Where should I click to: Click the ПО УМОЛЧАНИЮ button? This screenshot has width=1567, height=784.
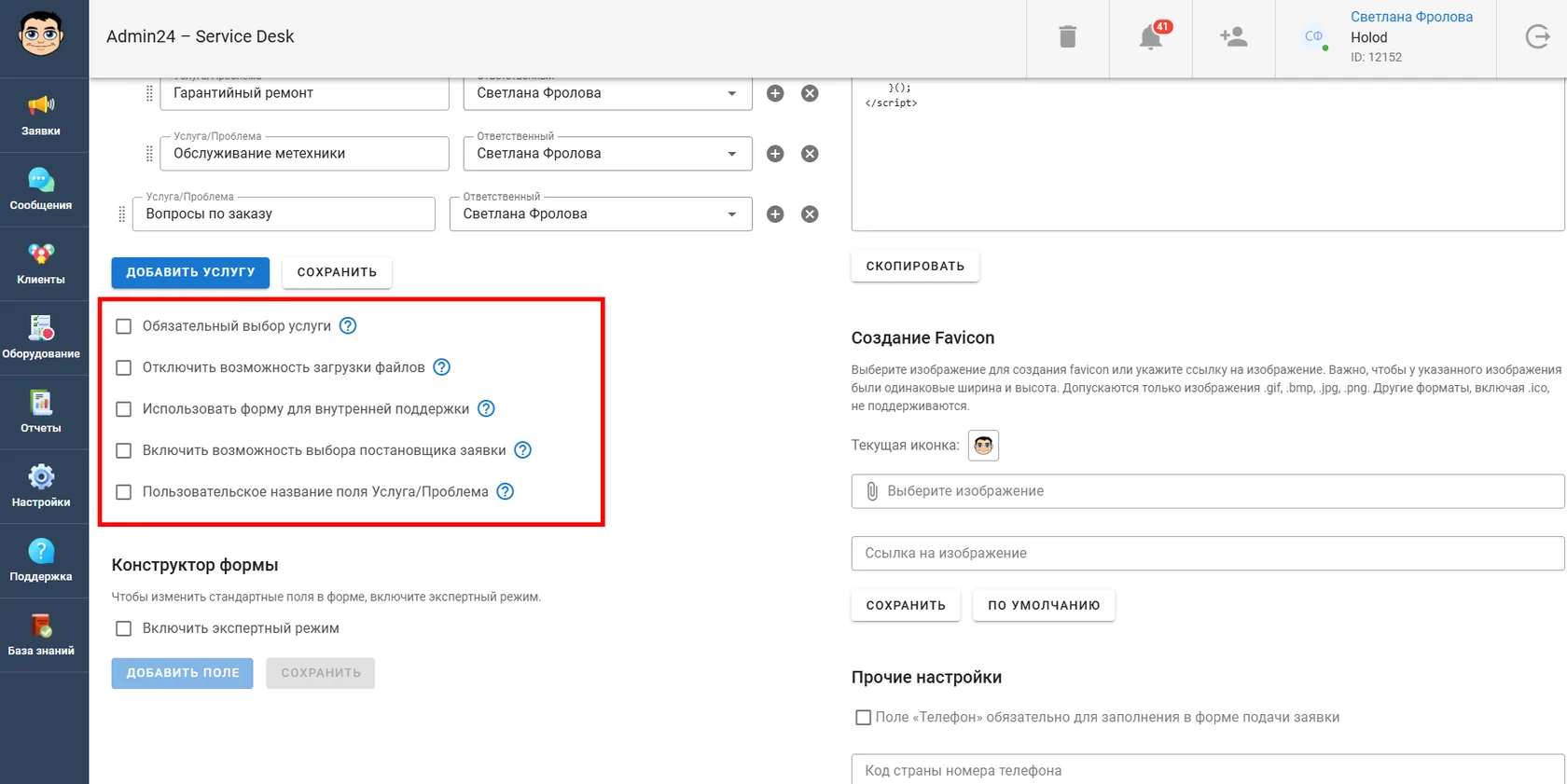(x=1044, y=605)
